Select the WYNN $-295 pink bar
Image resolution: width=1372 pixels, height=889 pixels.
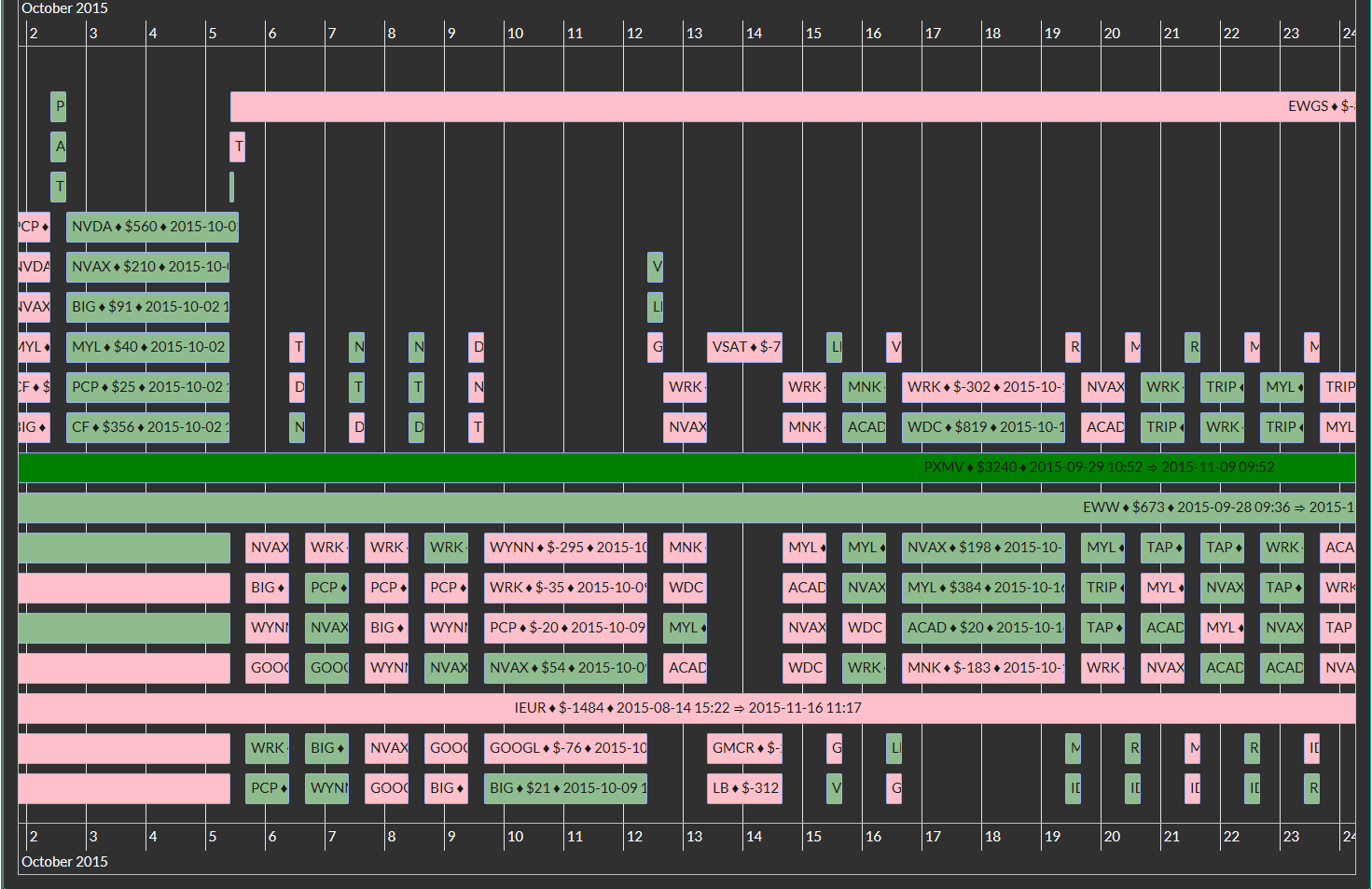pyautogui.click(x=565, y=548)
